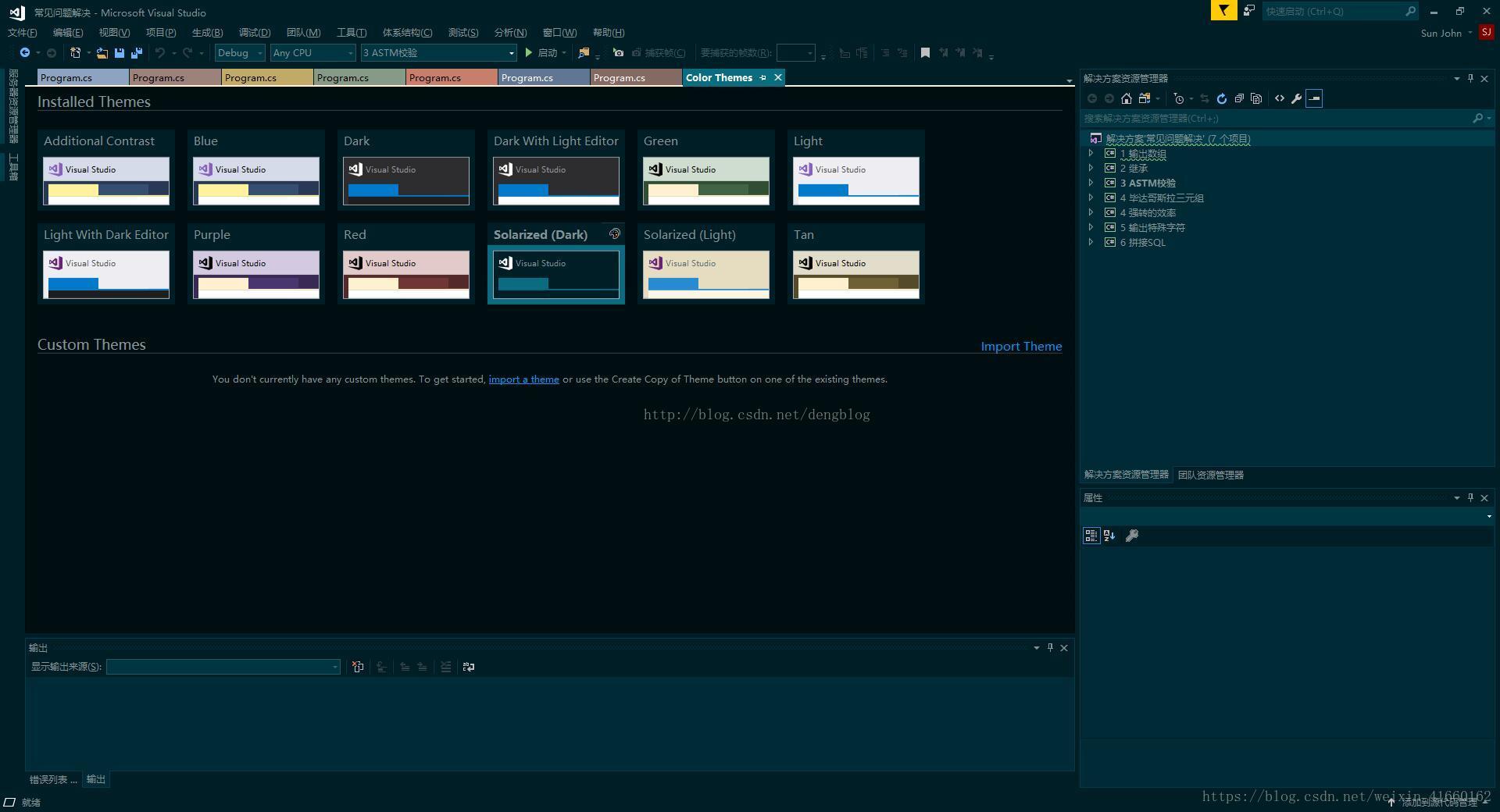Screen dimensions: 1500x812
Task: Toggle Preview Selected Items button in Solution Explorer
Action: 1314,98
